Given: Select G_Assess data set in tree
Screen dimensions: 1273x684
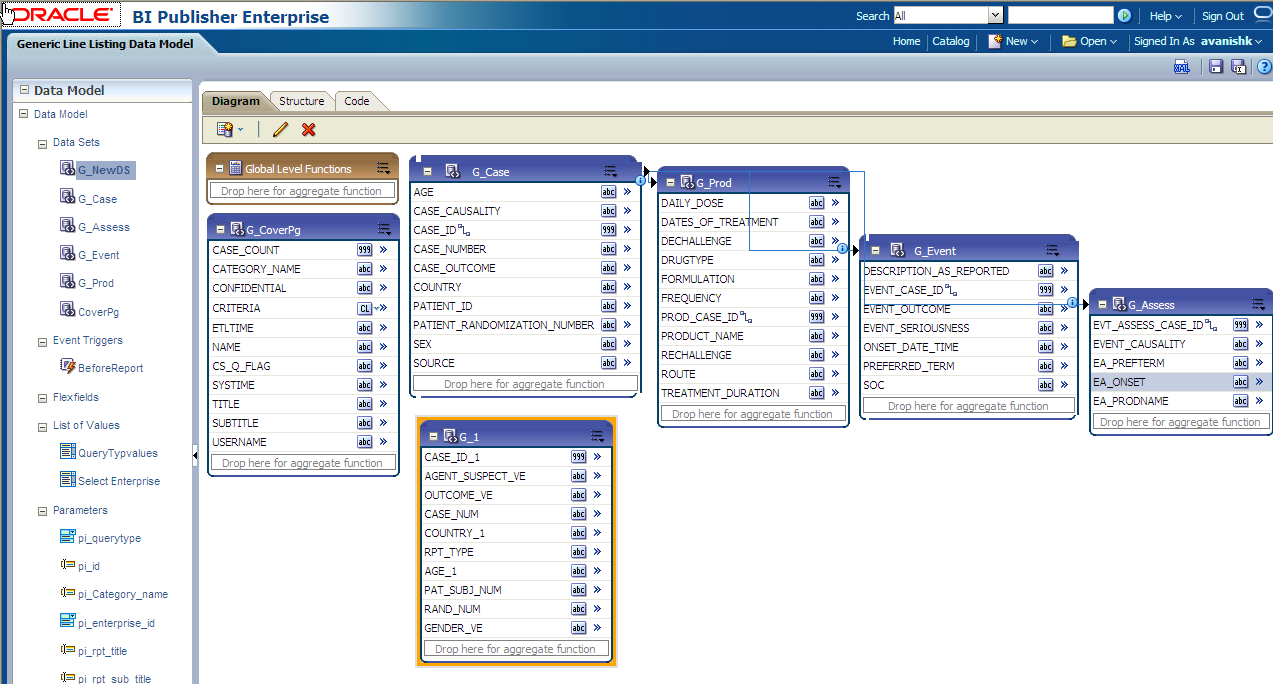Looking at the screenshot, I should coord(104,227).
